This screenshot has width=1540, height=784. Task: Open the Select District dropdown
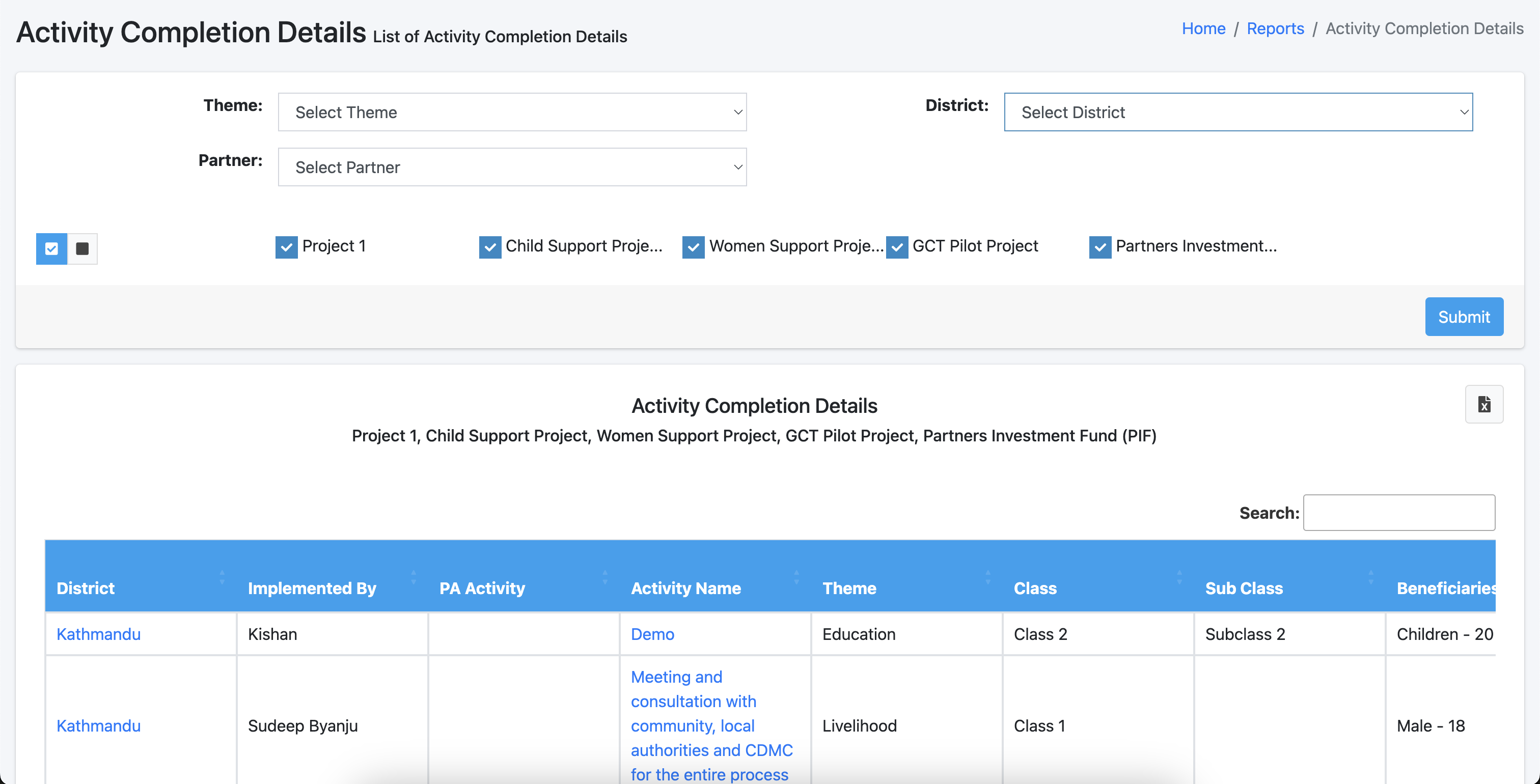click(x=1238, y=111)
